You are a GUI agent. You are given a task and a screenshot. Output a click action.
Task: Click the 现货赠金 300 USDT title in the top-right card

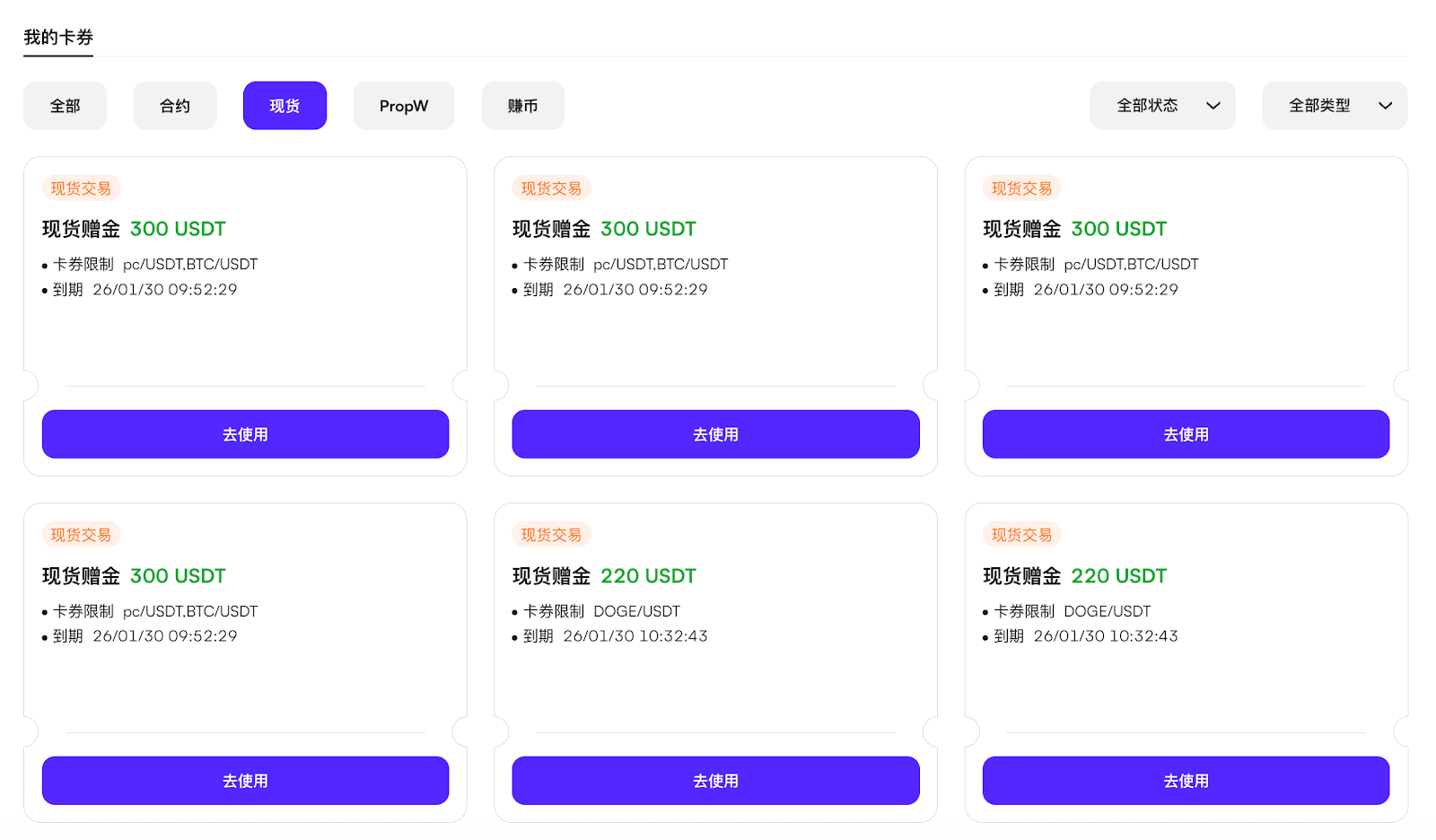pos(1074,229)
